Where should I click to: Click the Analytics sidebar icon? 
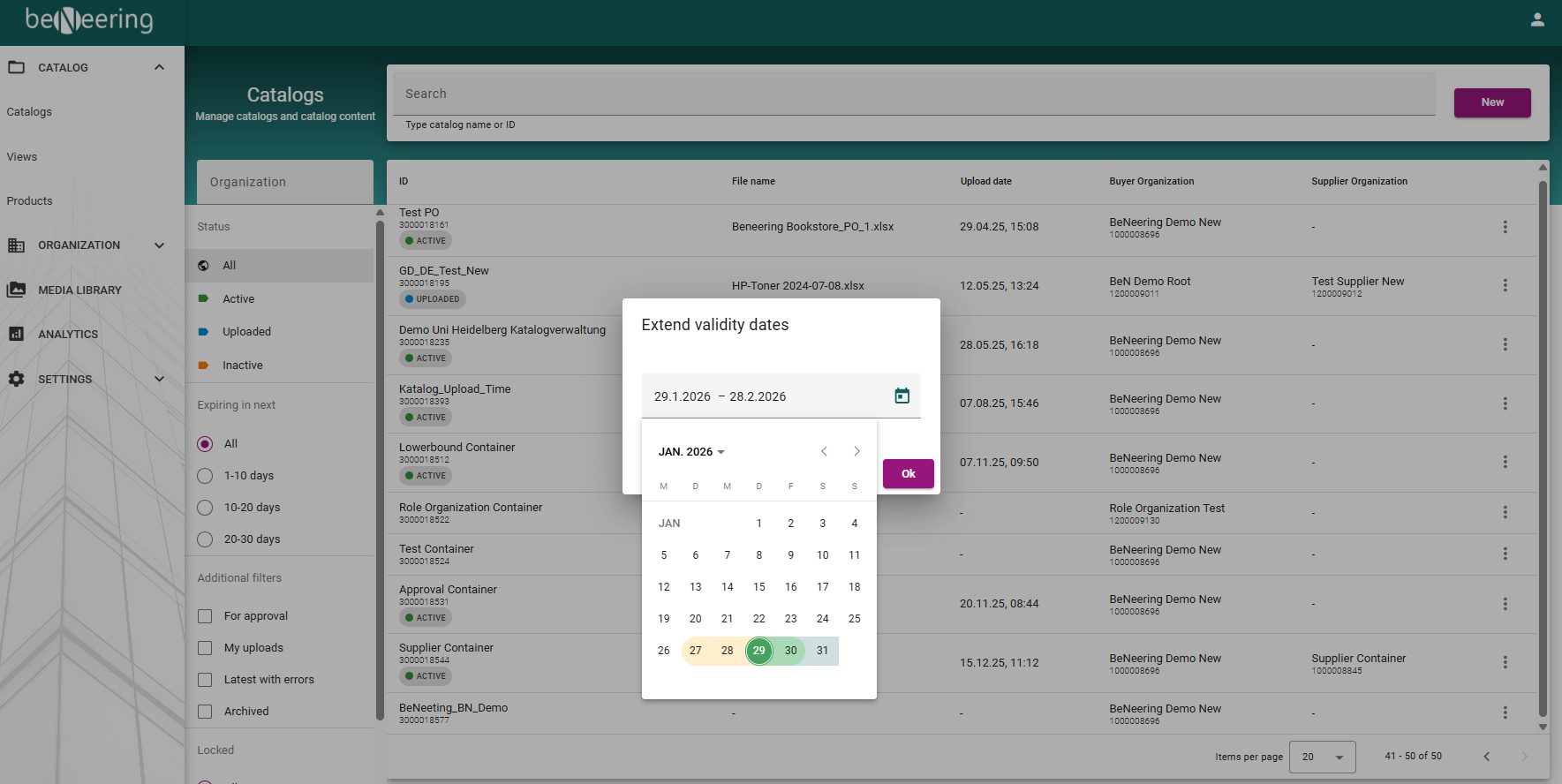point(16,334)
